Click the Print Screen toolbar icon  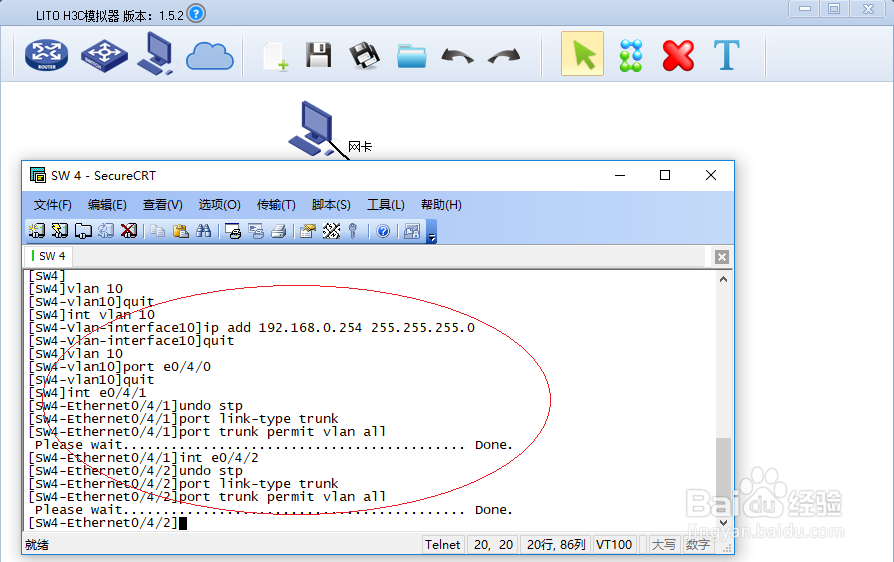click(x=233, y=231)
